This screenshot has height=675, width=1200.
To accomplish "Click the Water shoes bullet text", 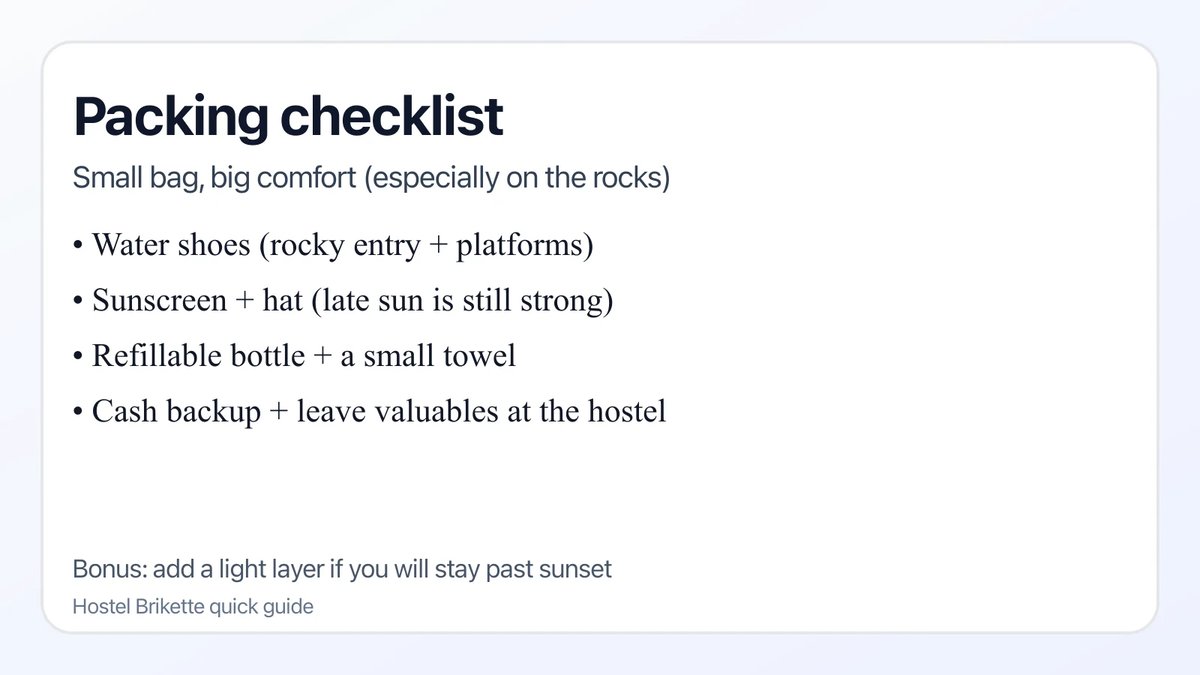I will (x=342, y=246).
